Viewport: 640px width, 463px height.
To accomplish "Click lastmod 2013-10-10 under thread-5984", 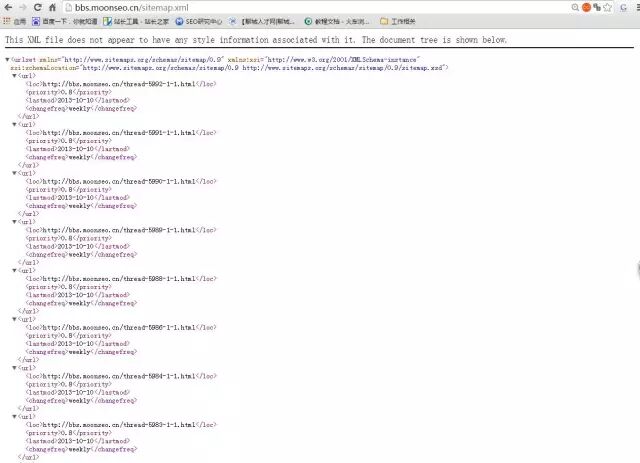I will (x=78, y=392).
